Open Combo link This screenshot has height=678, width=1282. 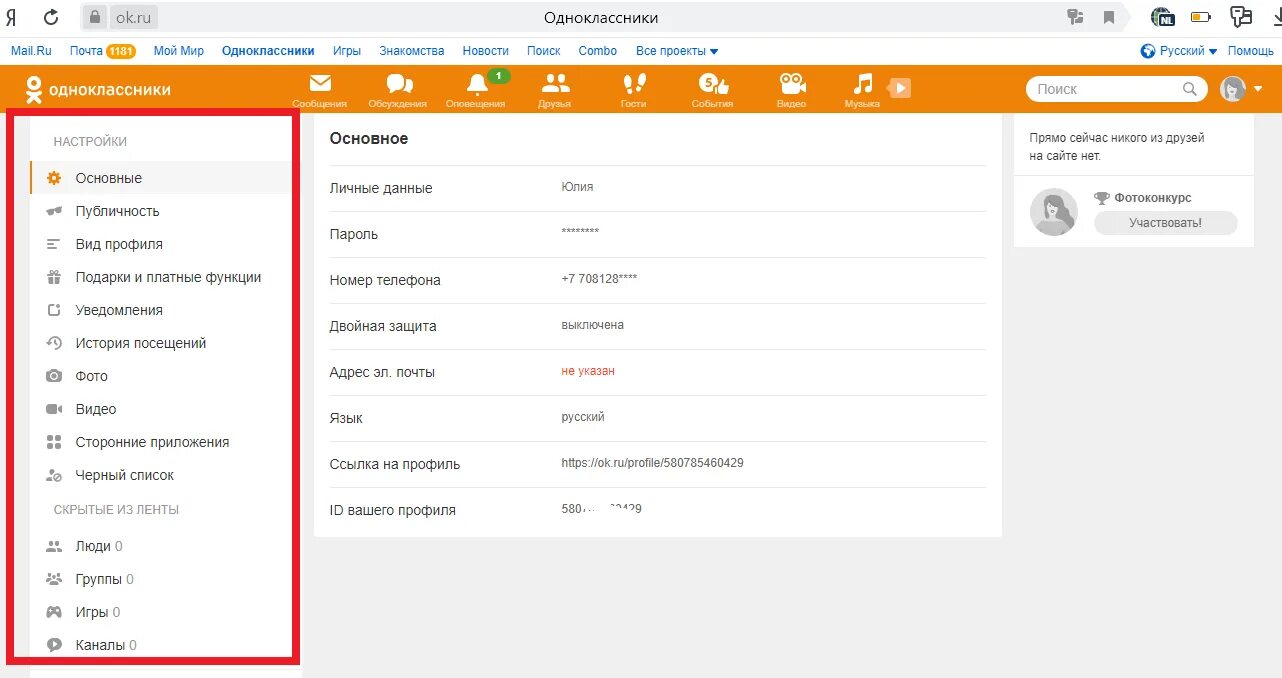point(598,51)
